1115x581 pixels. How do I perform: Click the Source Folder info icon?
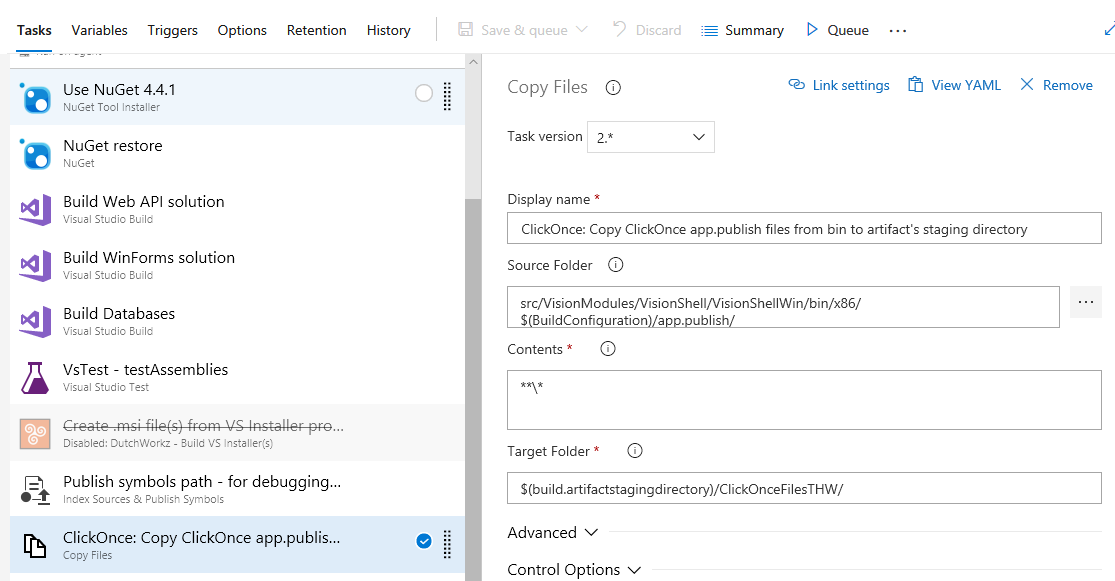(x=616, y=265)
